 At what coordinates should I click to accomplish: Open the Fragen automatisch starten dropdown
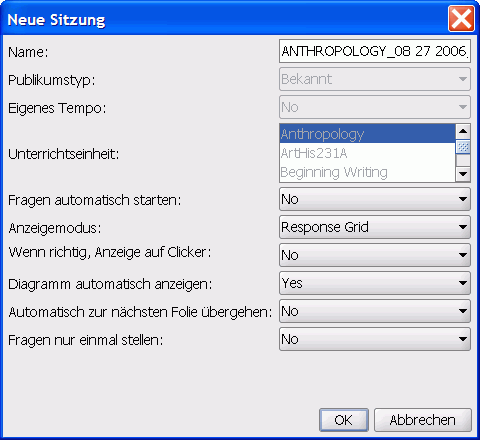point(375,199)
